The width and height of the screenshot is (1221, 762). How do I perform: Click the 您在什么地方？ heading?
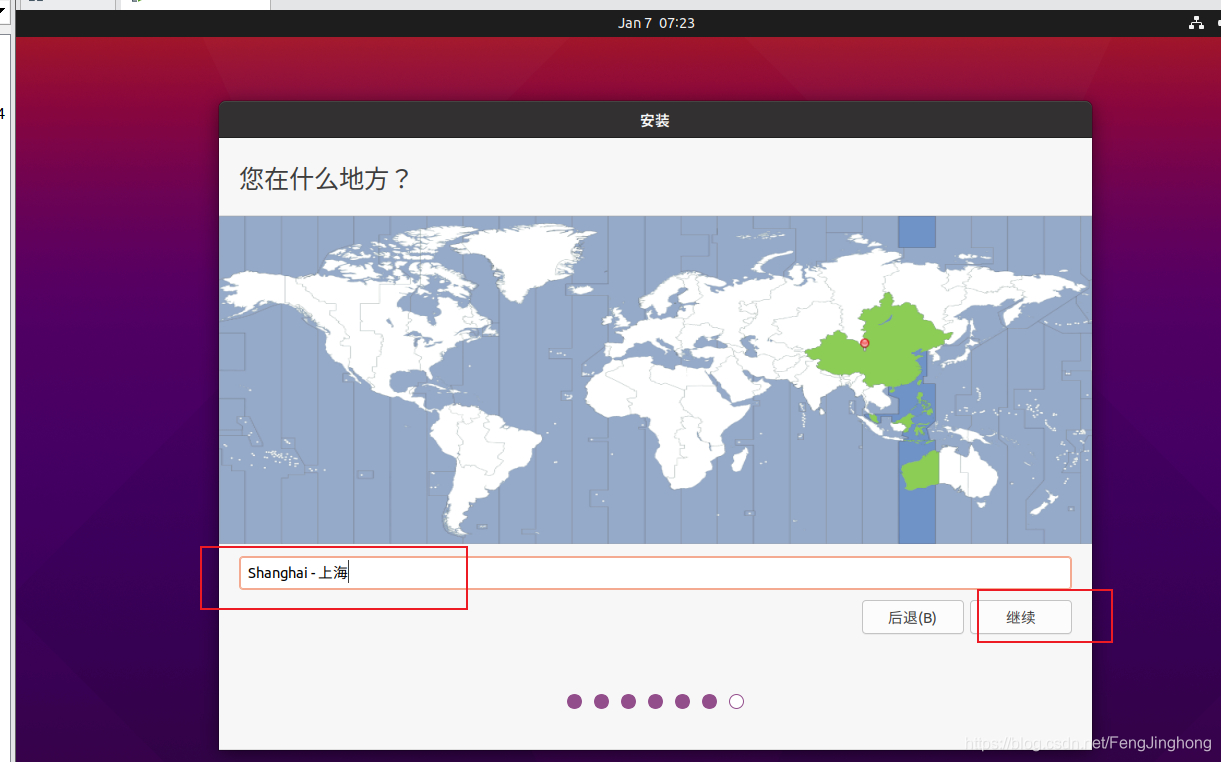pyautogui.click(x=325, y=179)
